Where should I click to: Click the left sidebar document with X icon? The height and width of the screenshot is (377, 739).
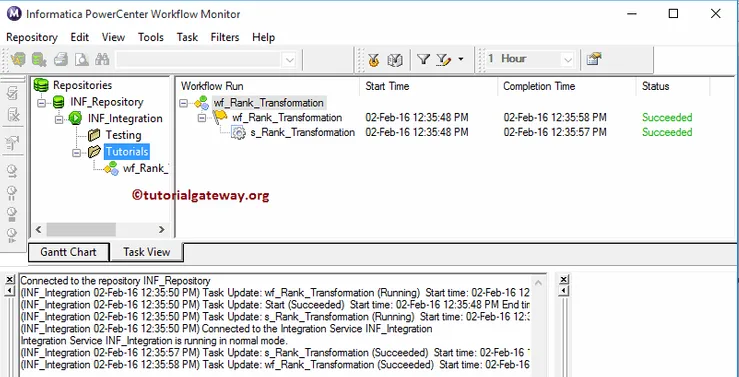[13, 115]
